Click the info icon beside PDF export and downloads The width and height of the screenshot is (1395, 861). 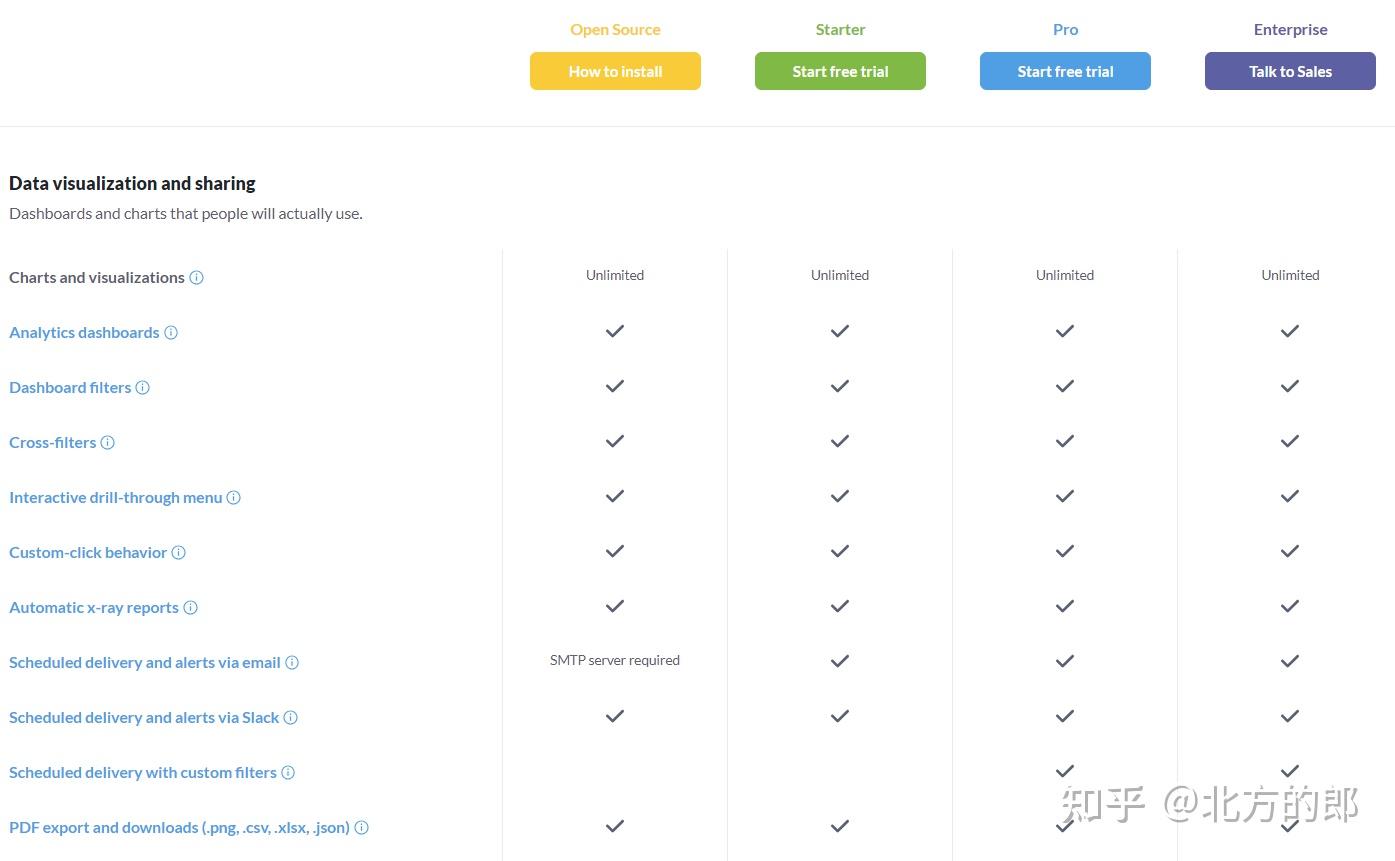tap(361, 827)
